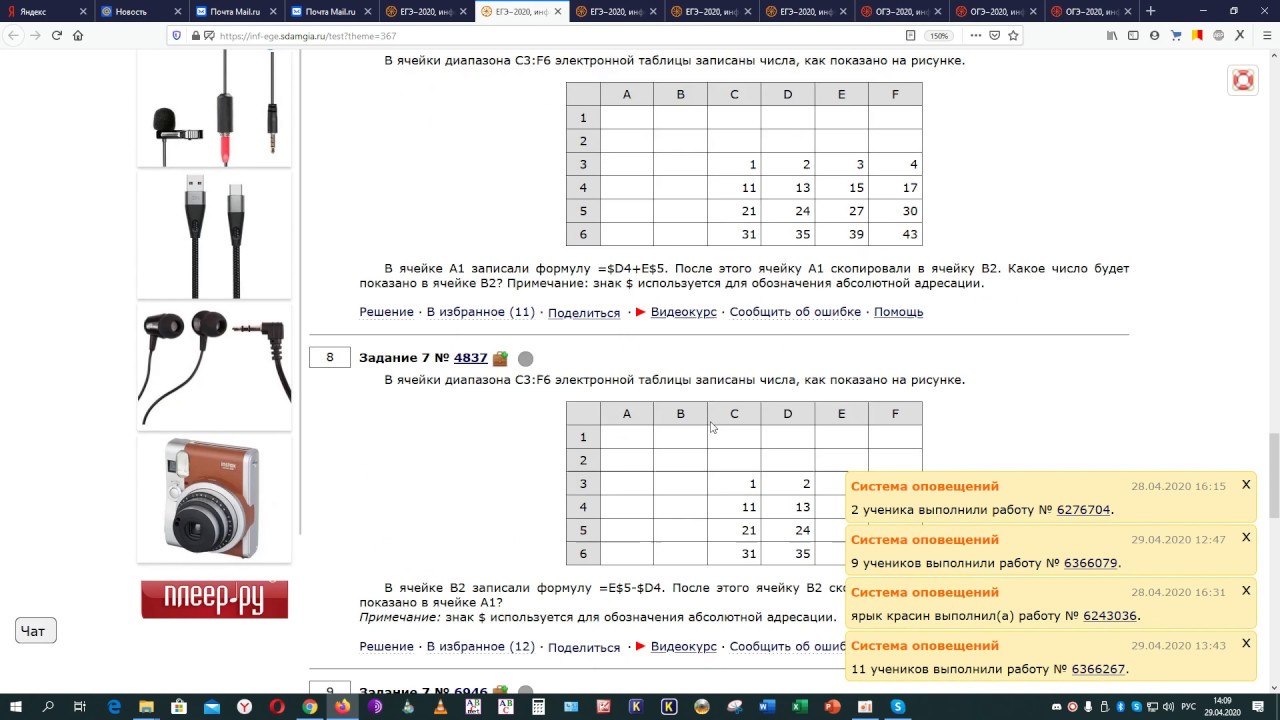The width and height of the screenshot is (1280, 720).
Task: Click Сообщить об ошибке under A1 task
Action: (x=795, y=312)
